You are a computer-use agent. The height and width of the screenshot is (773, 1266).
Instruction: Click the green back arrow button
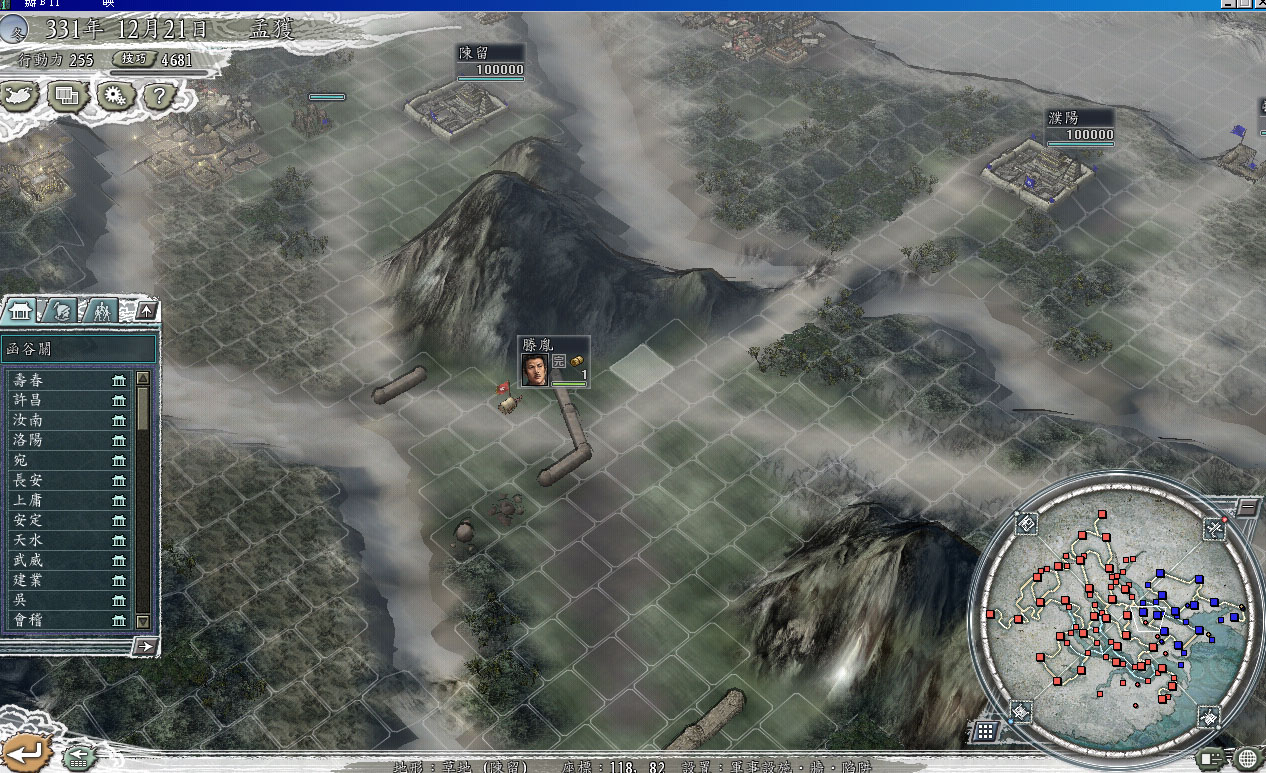79,757
